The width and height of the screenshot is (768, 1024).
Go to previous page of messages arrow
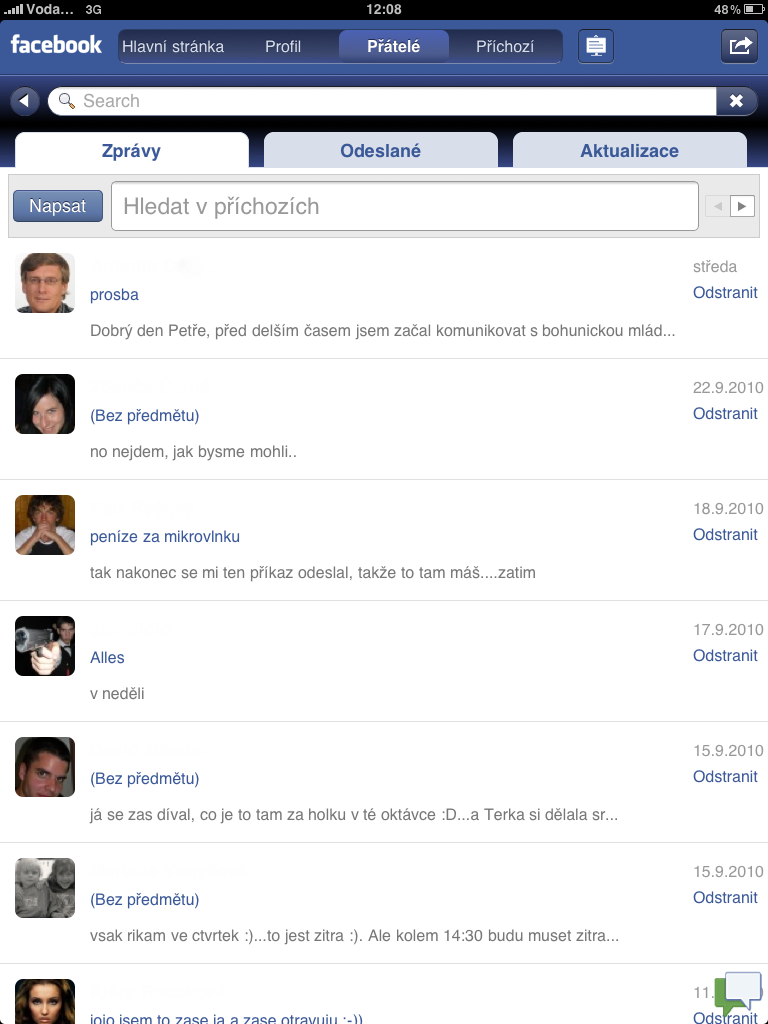click(718, 206)
